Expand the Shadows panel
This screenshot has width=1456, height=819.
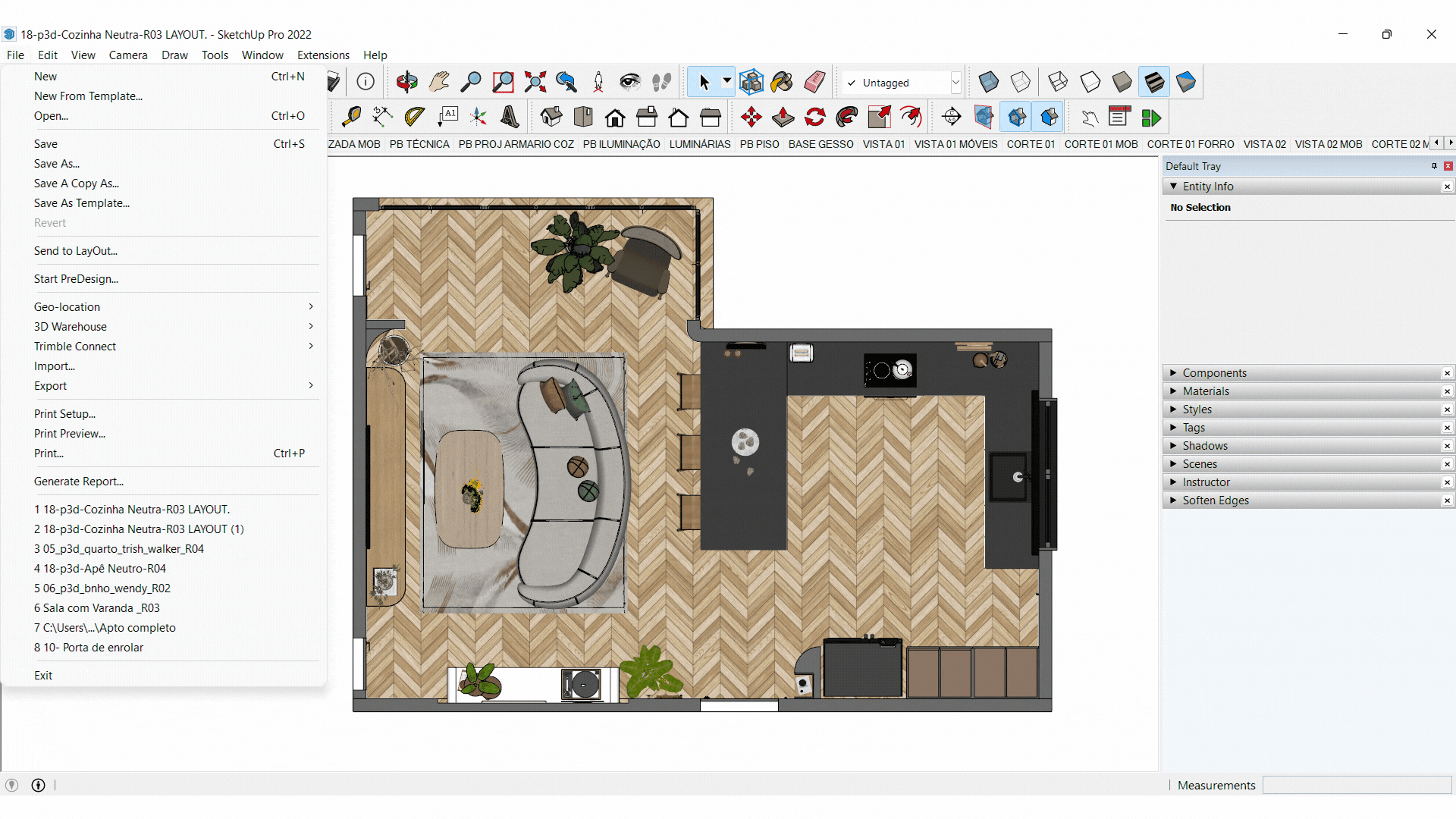[1174, 446]
